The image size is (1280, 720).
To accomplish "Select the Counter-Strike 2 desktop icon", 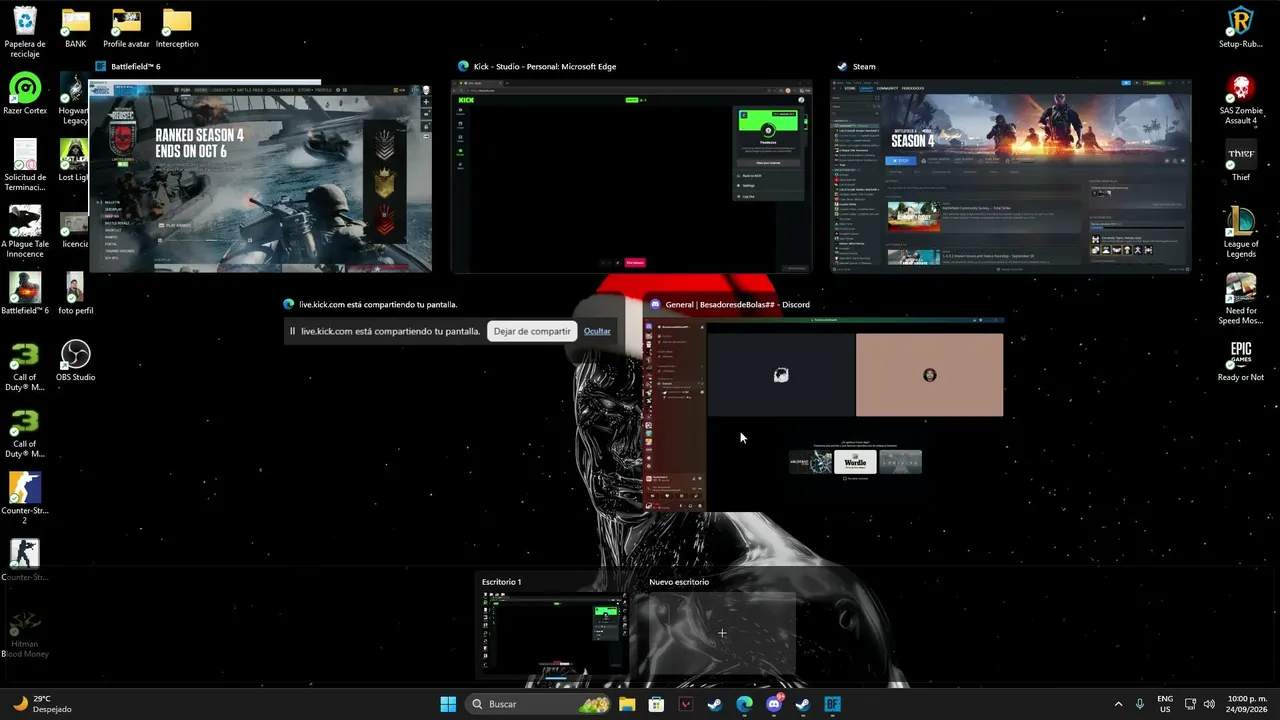I will (25, 499).
